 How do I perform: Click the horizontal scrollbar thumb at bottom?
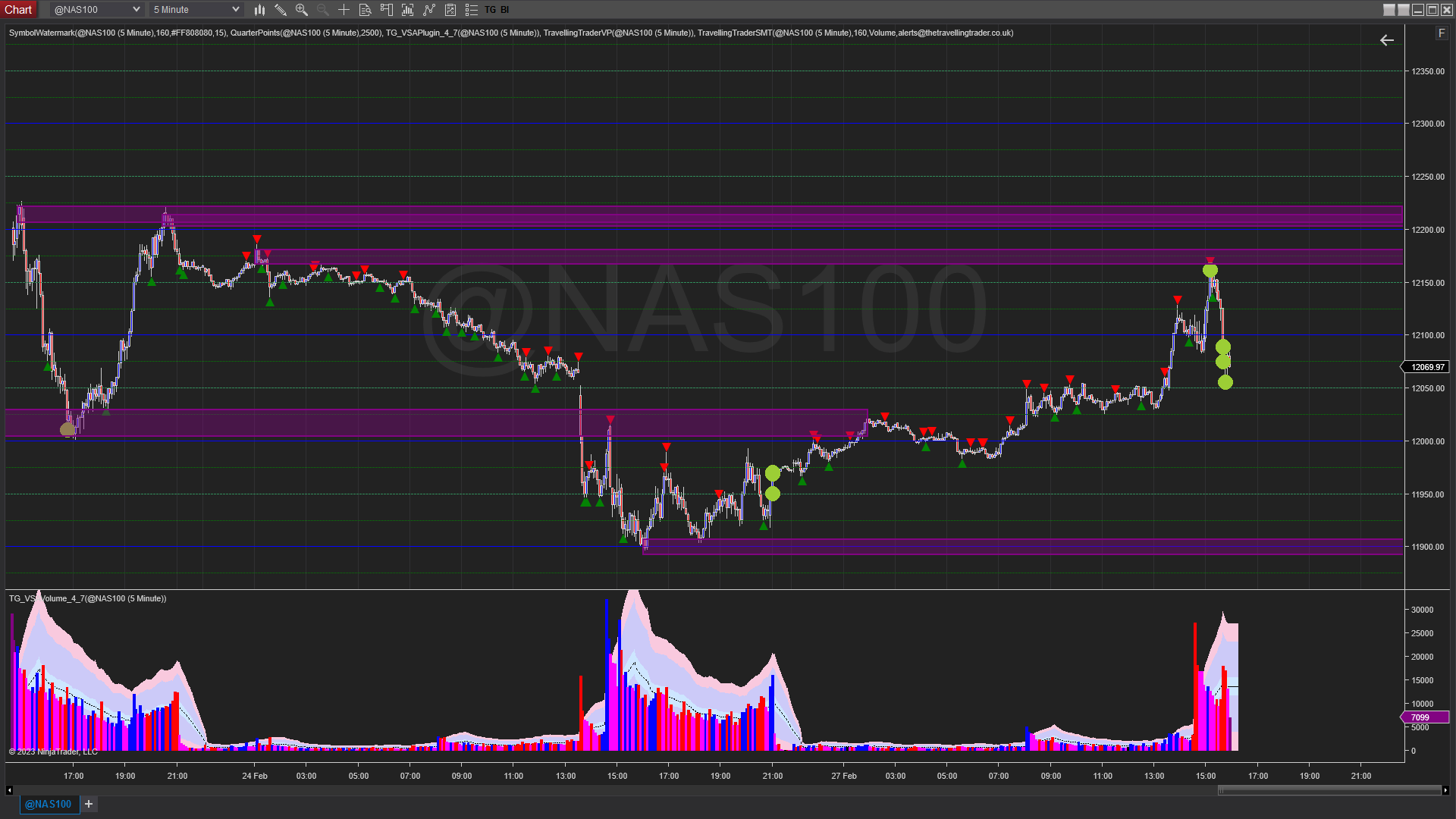point(1329,790)
